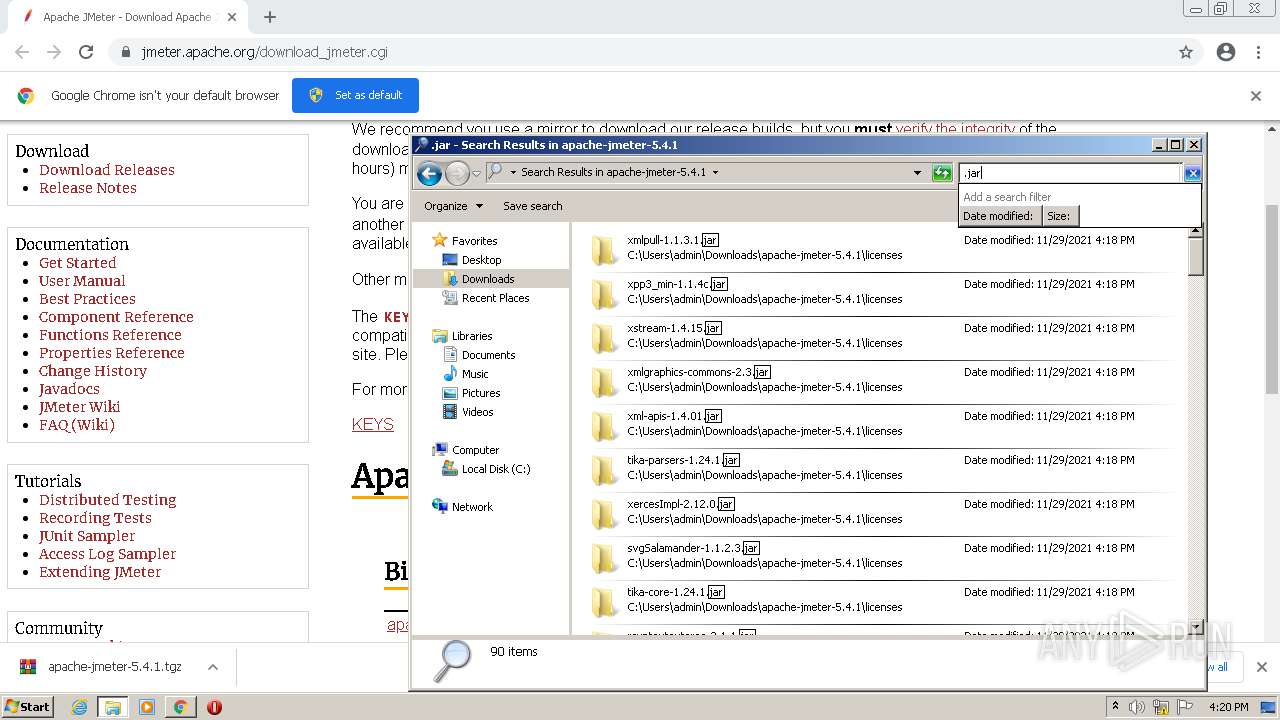Open Best Practices link

pyautogui.click(x=87, y=299)
